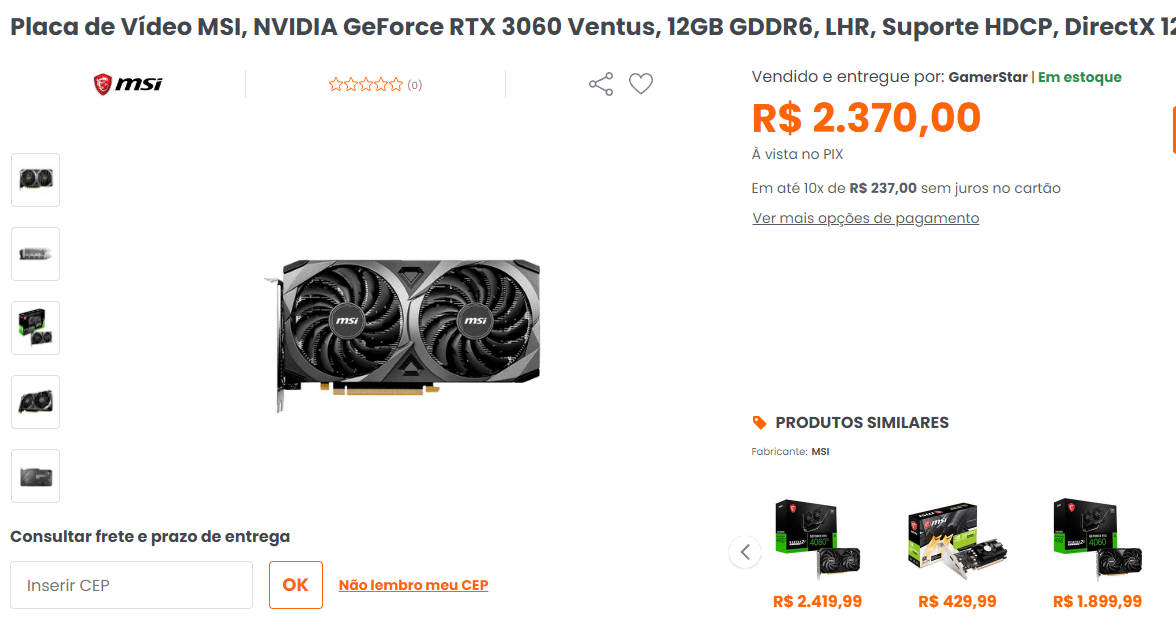The width and height of the screenshot is (1176, 640).
Task: Click the star rating row
Action: pyautogui.click(x=375, y=85)
